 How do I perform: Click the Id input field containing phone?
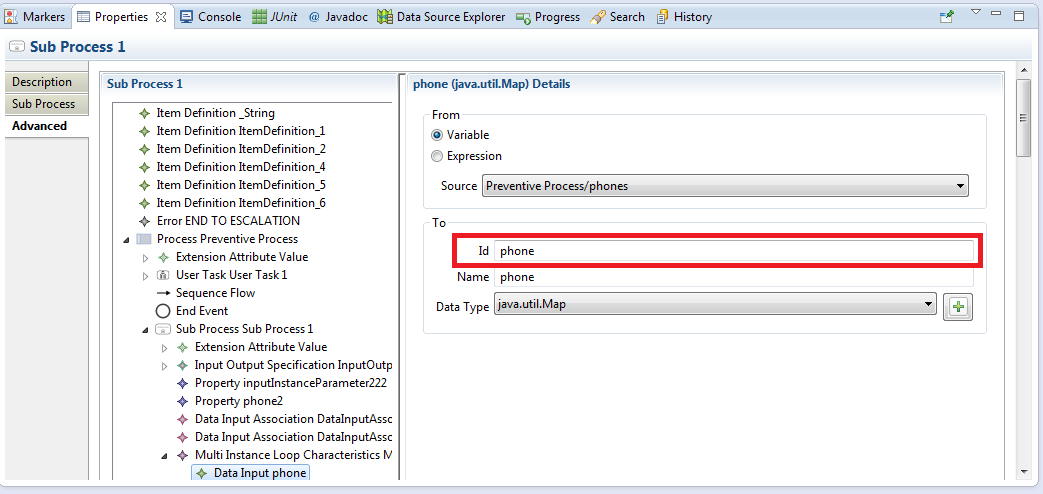pos(734,251)
